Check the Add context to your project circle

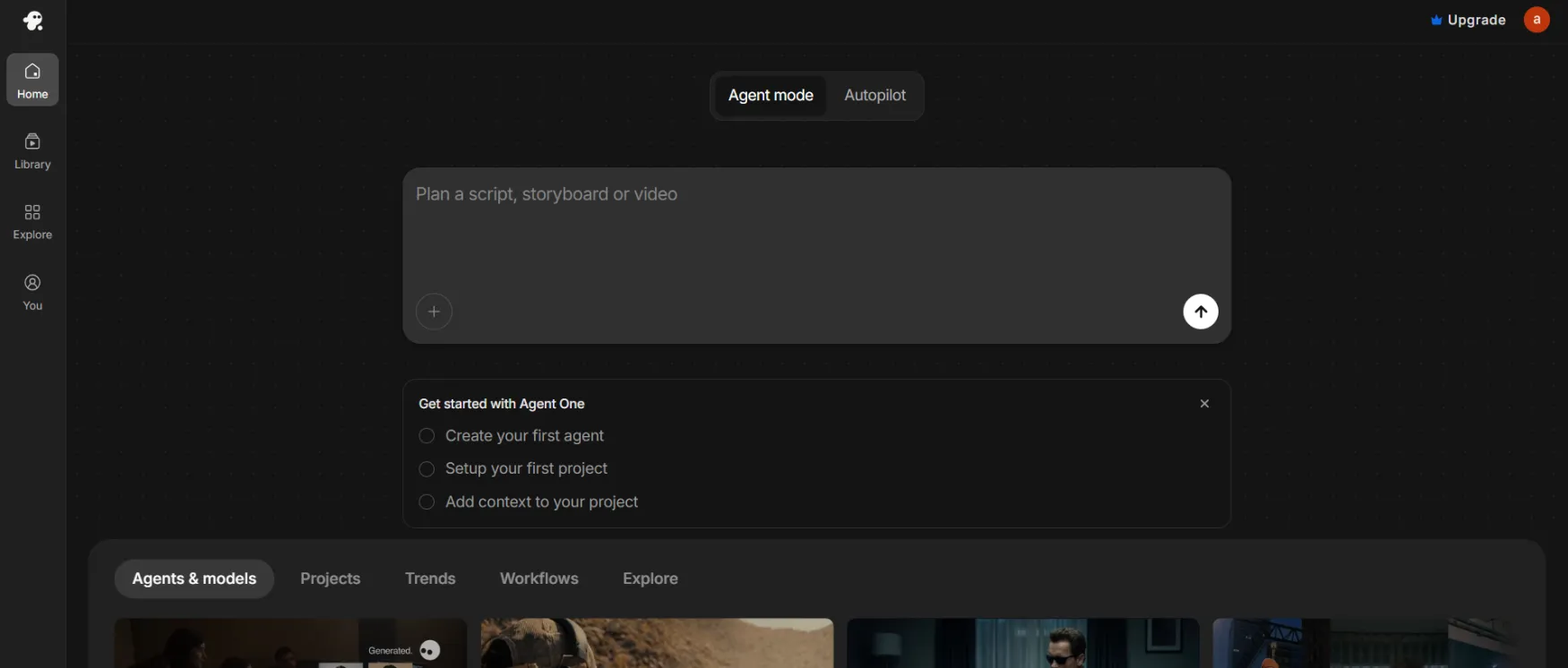pos(426,502)
